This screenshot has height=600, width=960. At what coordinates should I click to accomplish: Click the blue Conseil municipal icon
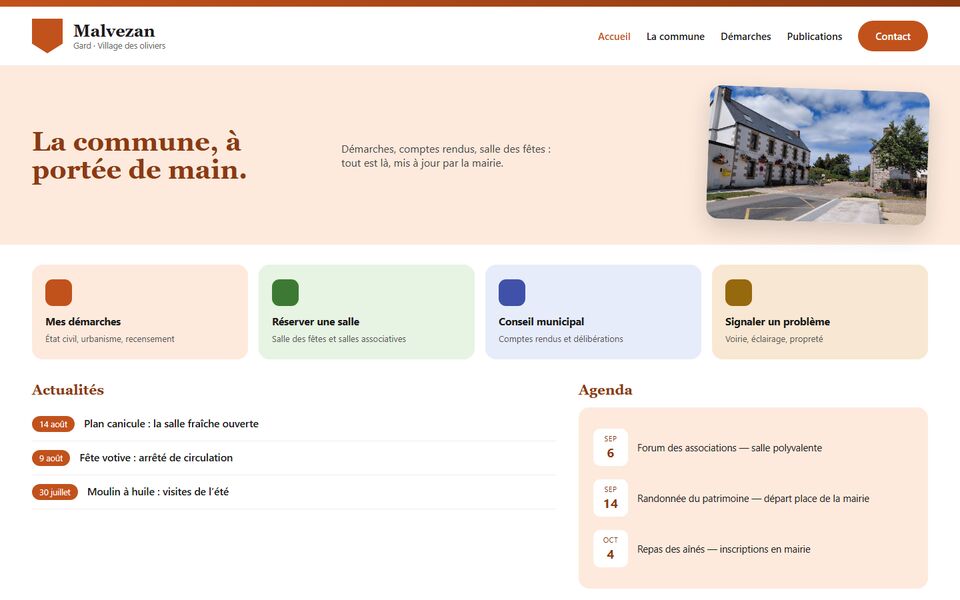pyautogui.click(x=512, y=293)
